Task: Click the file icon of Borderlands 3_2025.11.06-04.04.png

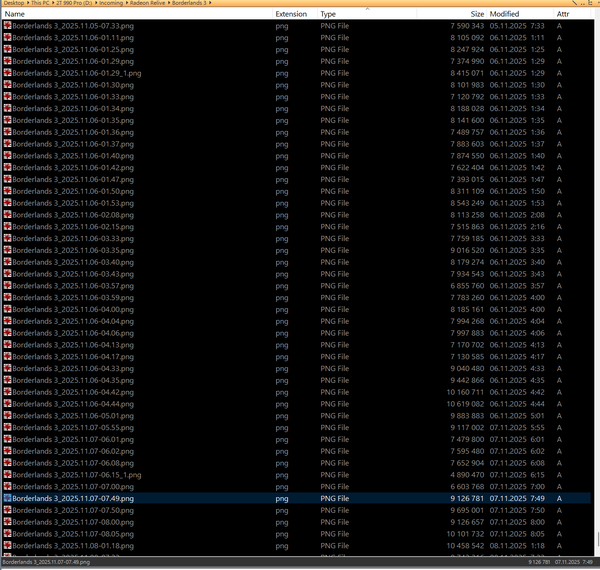Action: 7,321
